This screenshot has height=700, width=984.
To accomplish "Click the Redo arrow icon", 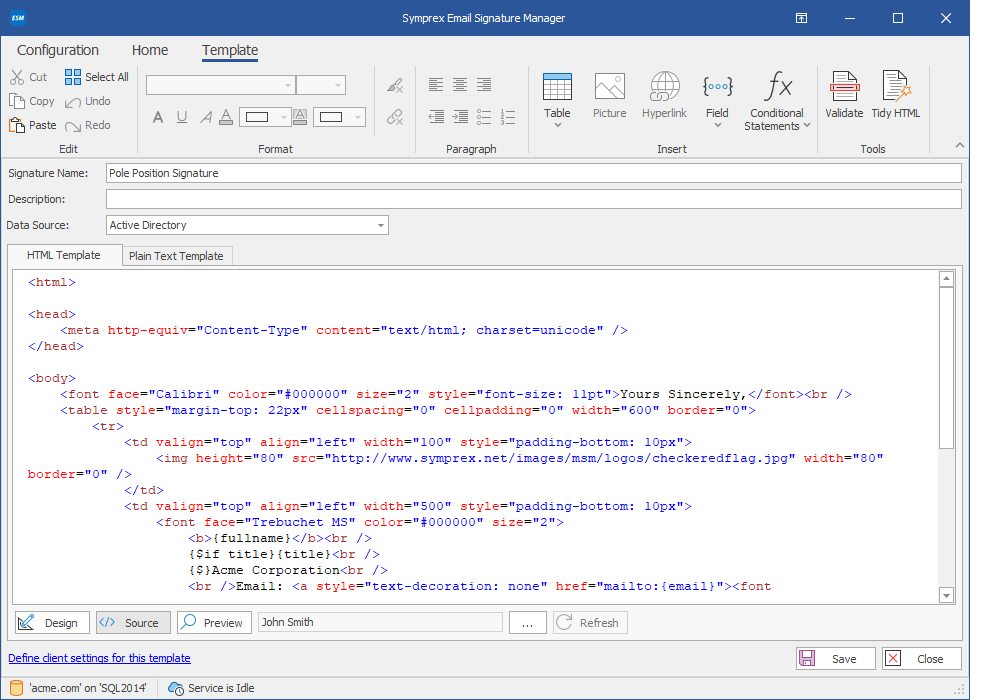I will [x=73, y=126].
